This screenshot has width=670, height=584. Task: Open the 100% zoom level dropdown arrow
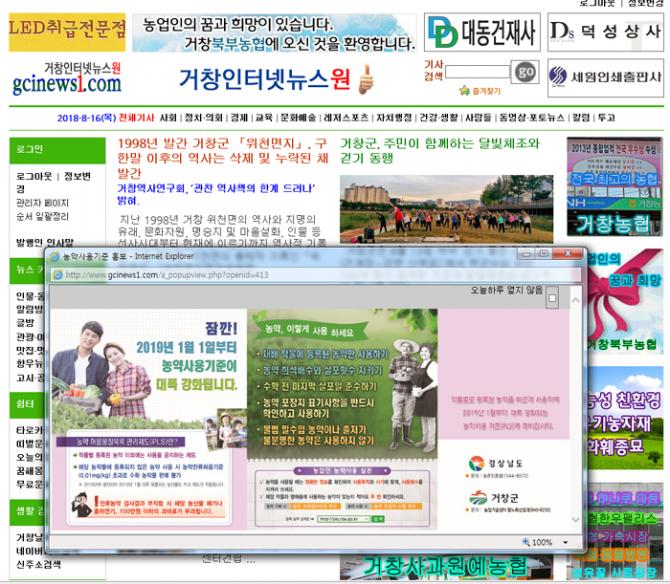coord(565,542)
